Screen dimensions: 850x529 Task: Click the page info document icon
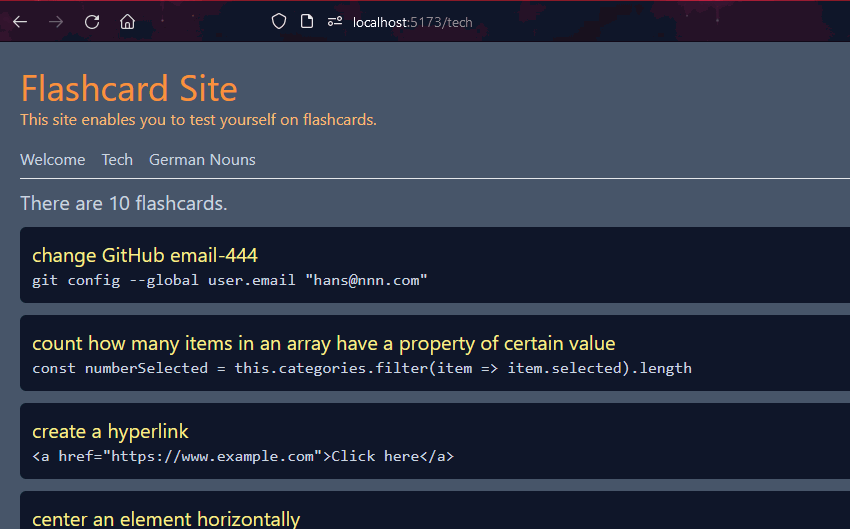pos(307,22)
